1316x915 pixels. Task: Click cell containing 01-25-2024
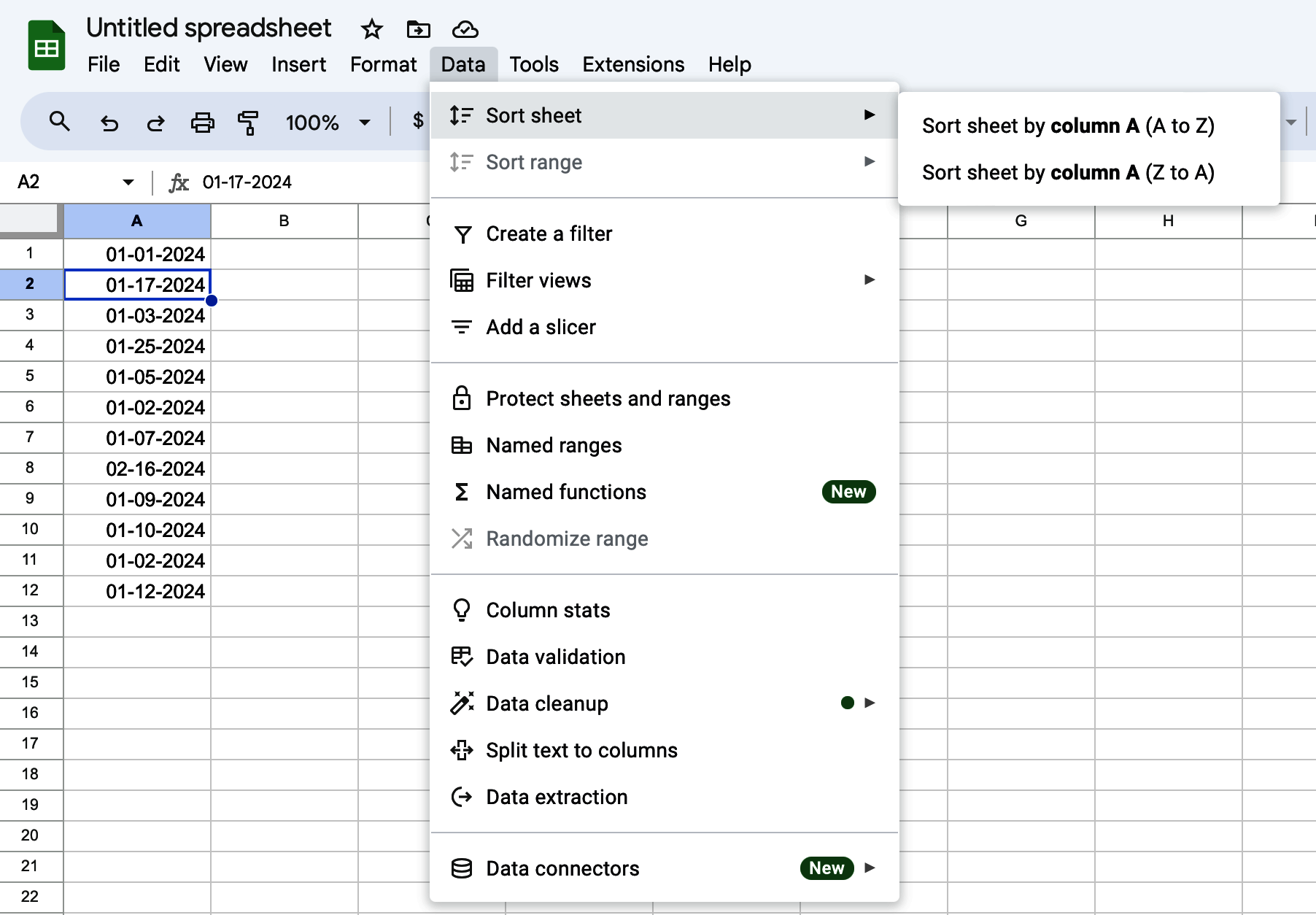[137, 346]
